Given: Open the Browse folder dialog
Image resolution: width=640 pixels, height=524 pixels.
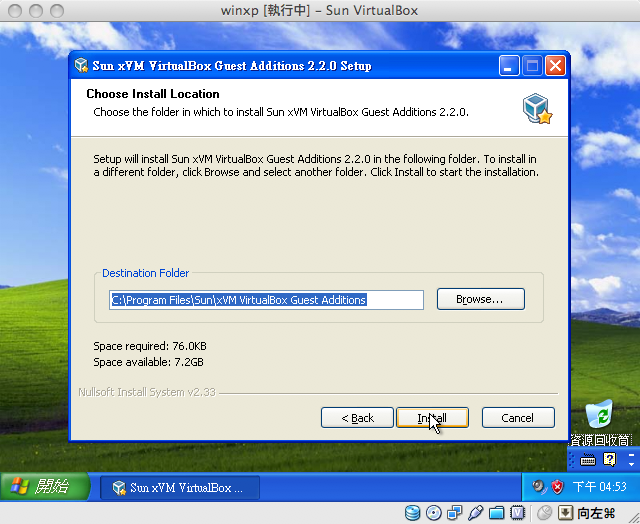Looking at the screenshot, I should 481,299.
